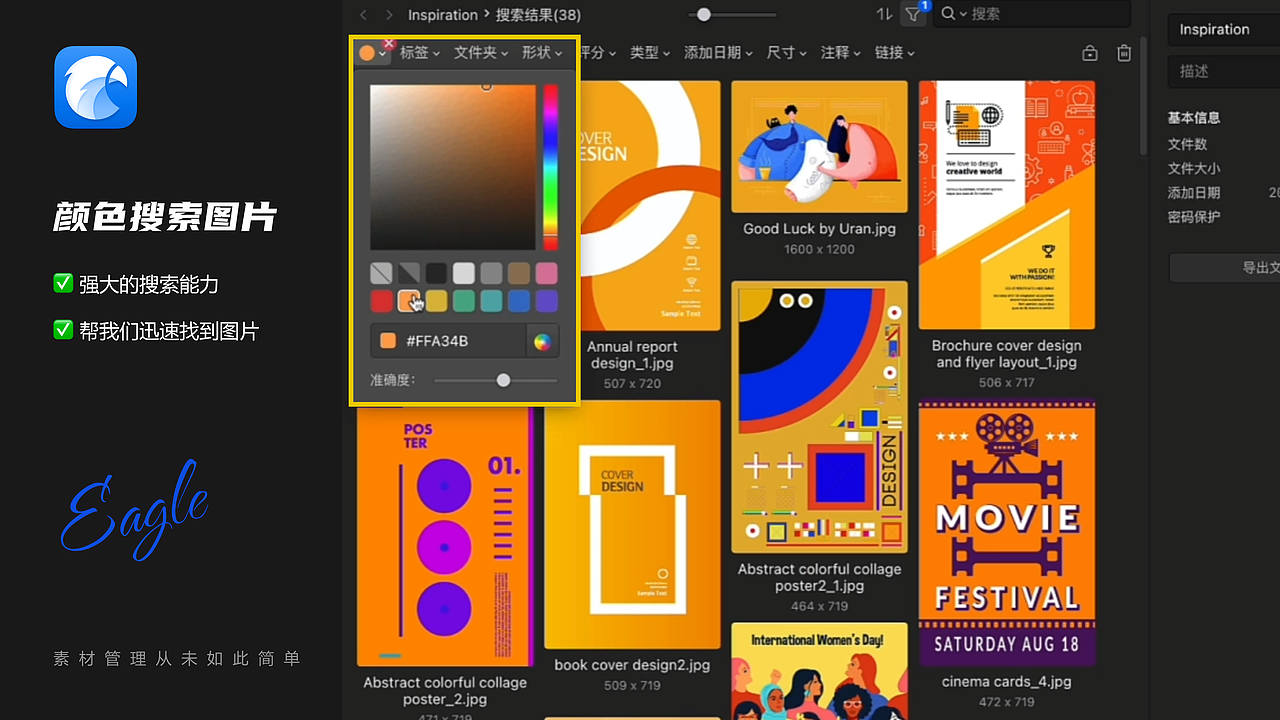Select the white color swatch
Screen dimensions: 1280x720
[x=463, y=273]
